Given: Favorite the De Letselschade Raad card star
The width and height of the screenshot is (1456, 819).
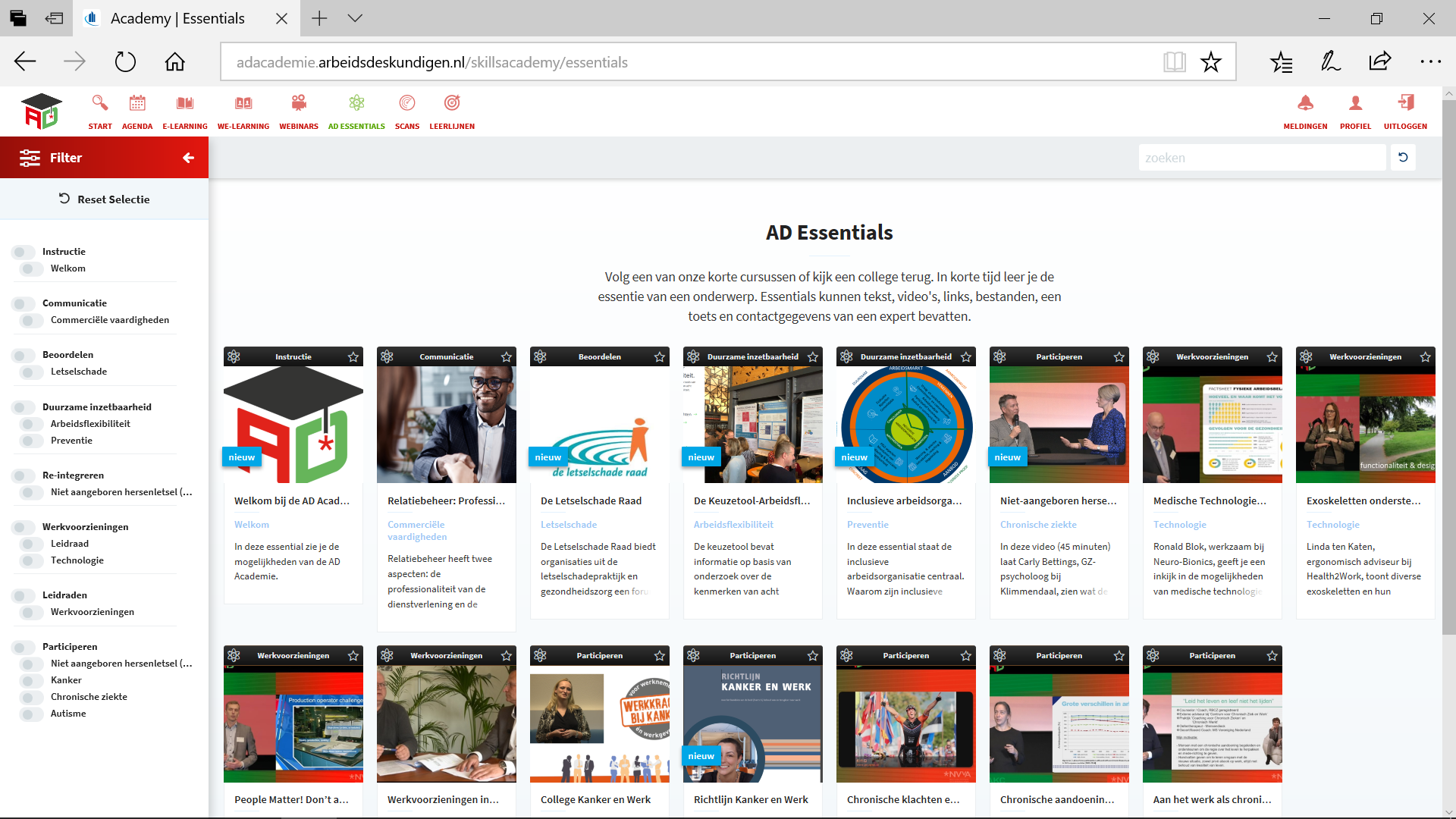Looking at the screenshot, I should [x=660, y=356].
